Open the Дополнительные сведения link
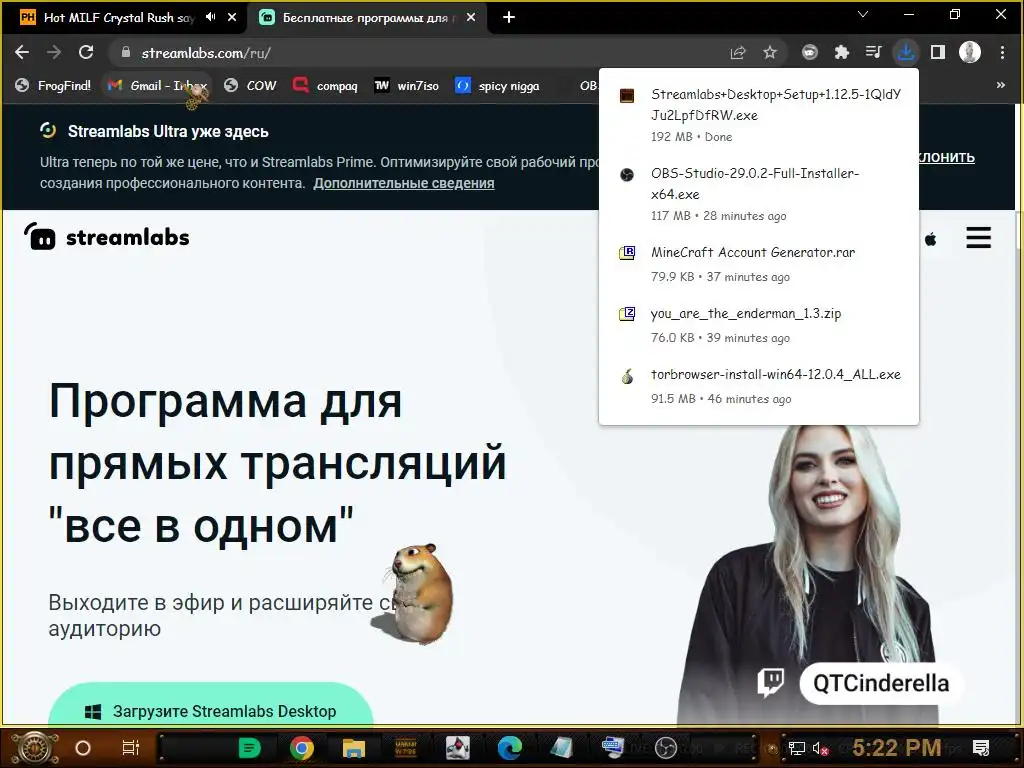This screenshot has height=768, width=1024. tap(404, 184)
